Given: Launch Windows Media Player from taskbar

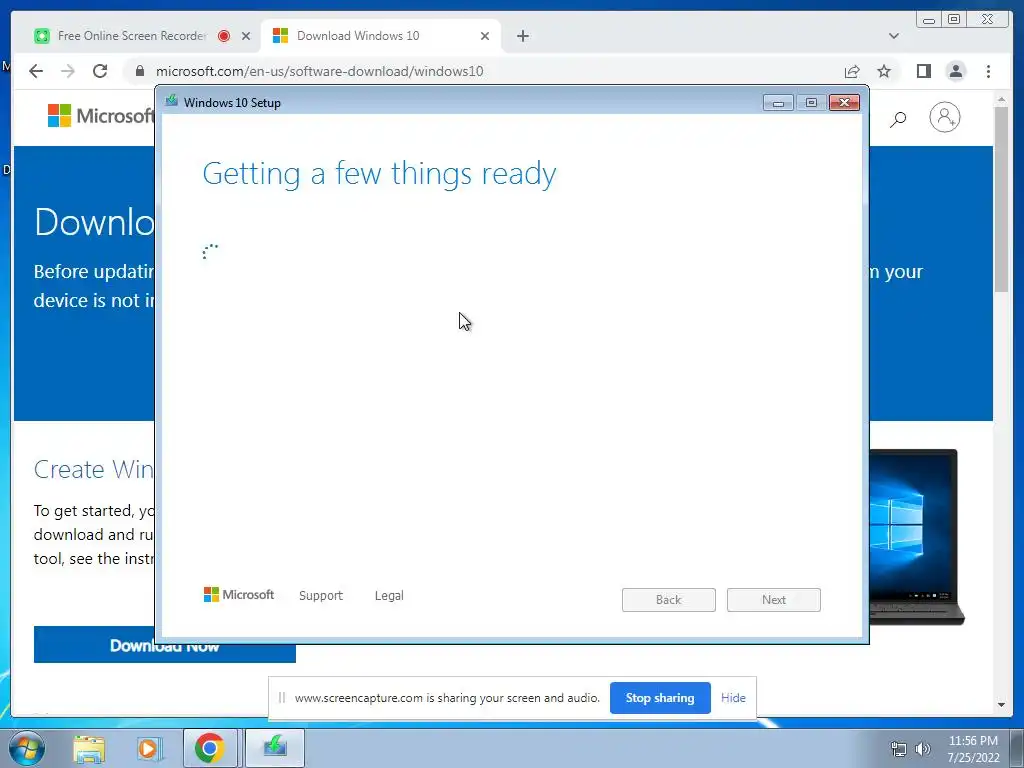Looking at the screenshot, I should point(149,748).
